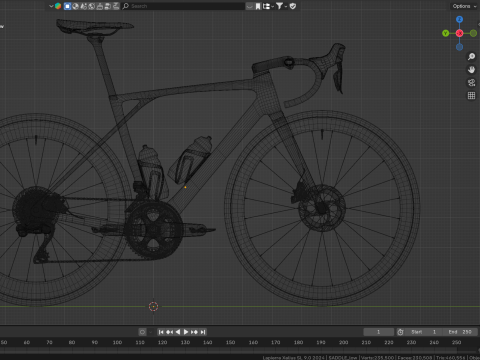The width and height of the screenshot is (480, 360).
Task: Click frame 250 on the timeline ruler
Action: 457,342
